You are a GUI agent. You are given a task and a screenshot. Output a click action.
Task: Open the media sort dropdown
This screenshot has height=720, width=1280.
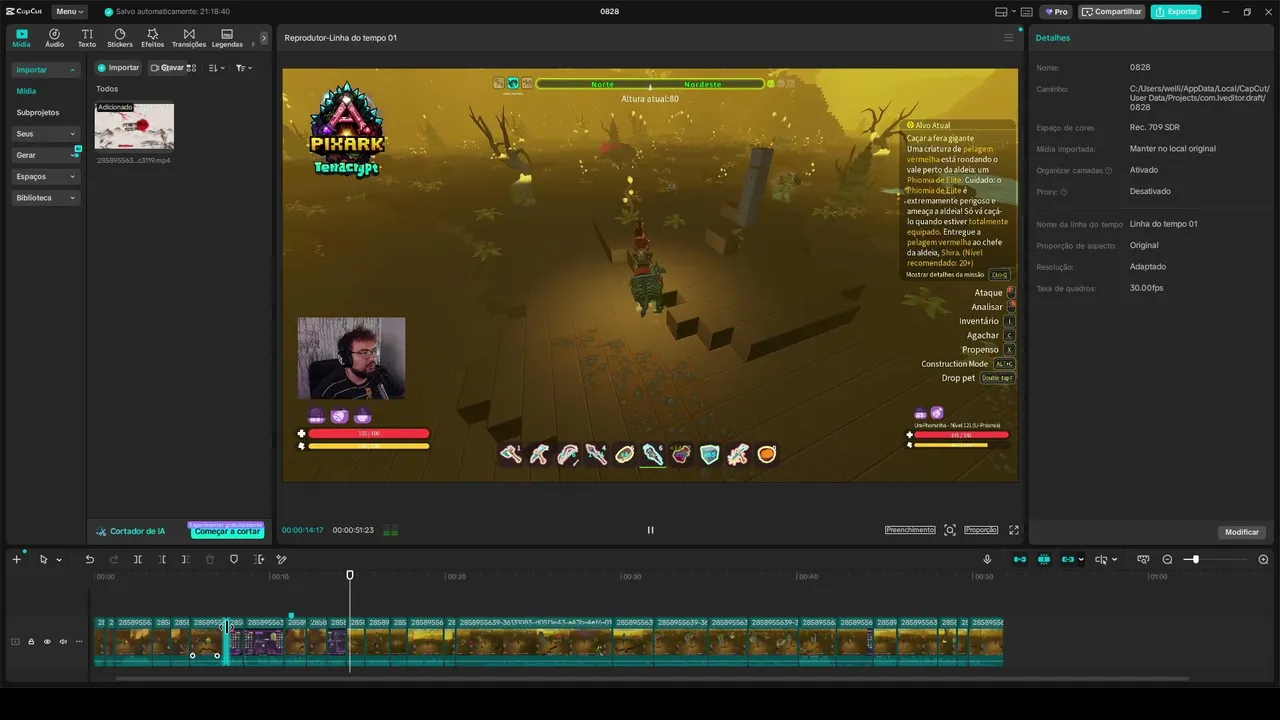pos(216,68)
